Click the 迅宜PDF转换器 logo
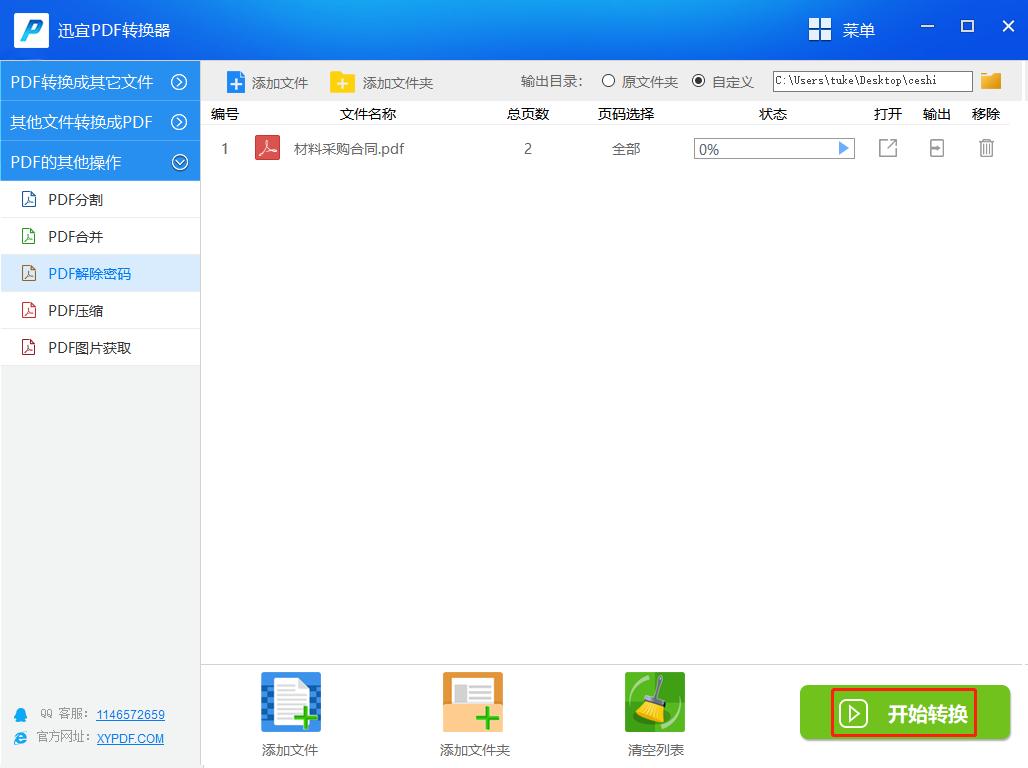The width and height of the screenshot is (1028, 768). coord(30,30)
